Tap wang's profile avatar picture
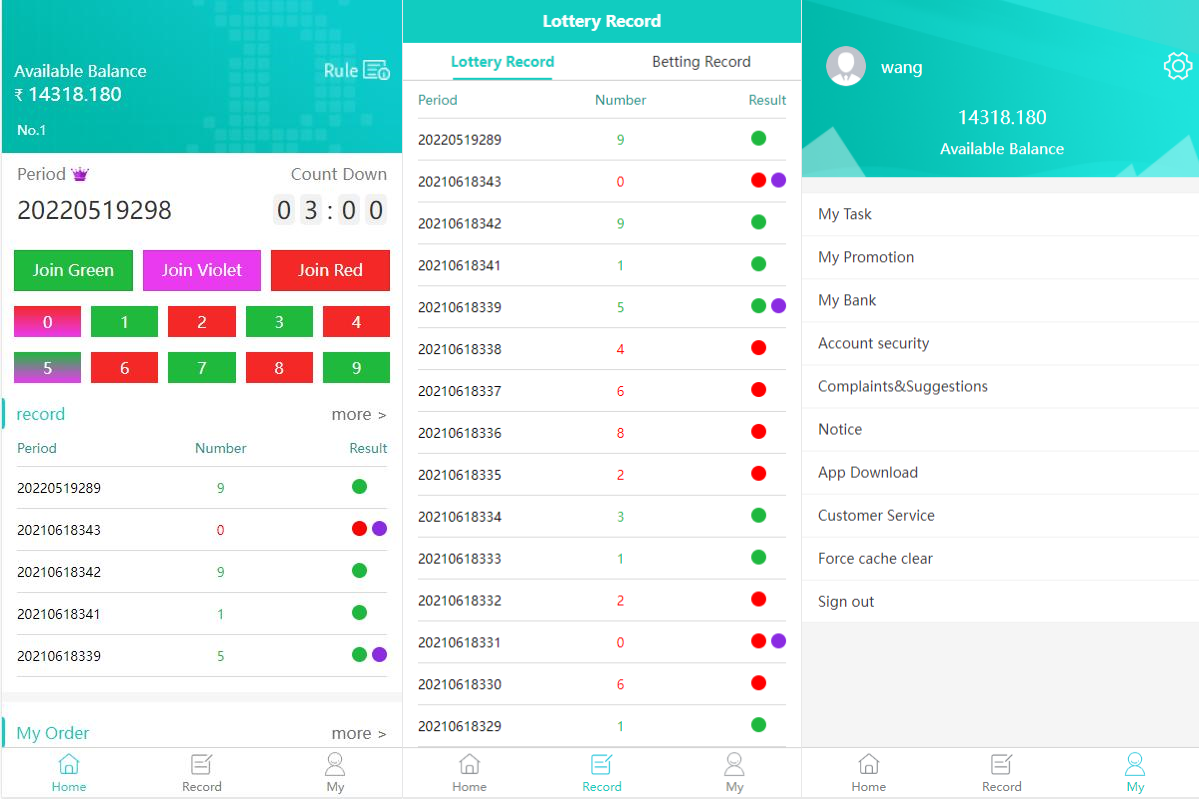This screenshot has width=1199, height=799. (845, 66)
